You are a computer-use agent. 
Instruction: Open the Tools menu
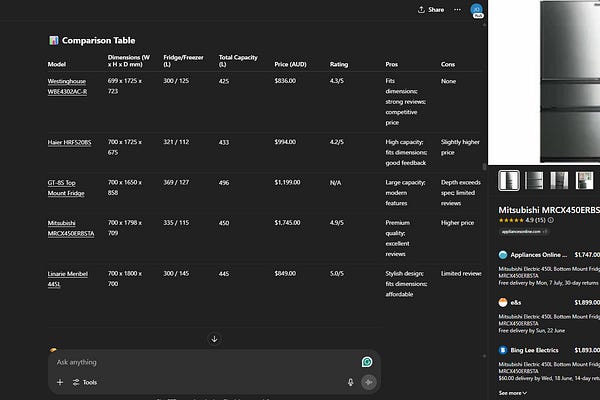pyautogui.click(x=85, y=382)
